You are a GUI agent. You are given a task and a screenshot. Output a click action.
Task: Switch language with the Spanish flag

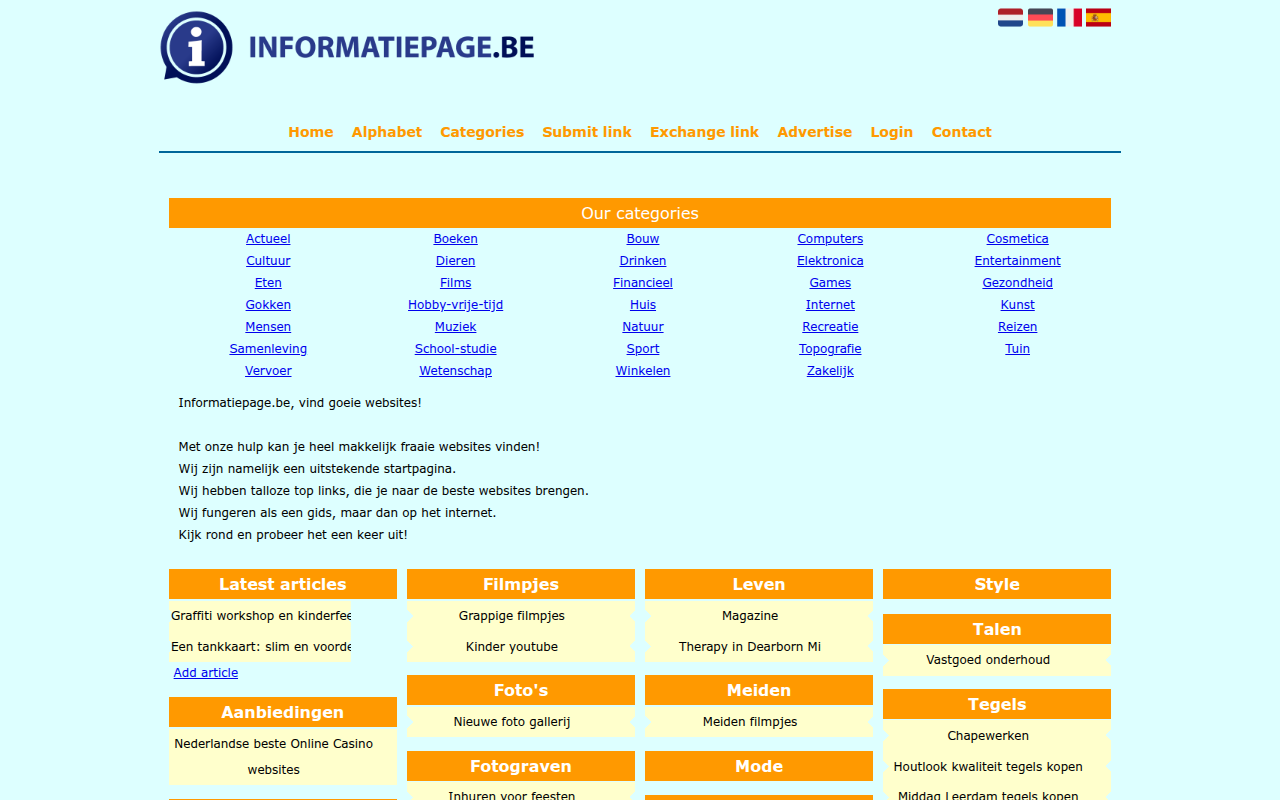point(1098,17)
